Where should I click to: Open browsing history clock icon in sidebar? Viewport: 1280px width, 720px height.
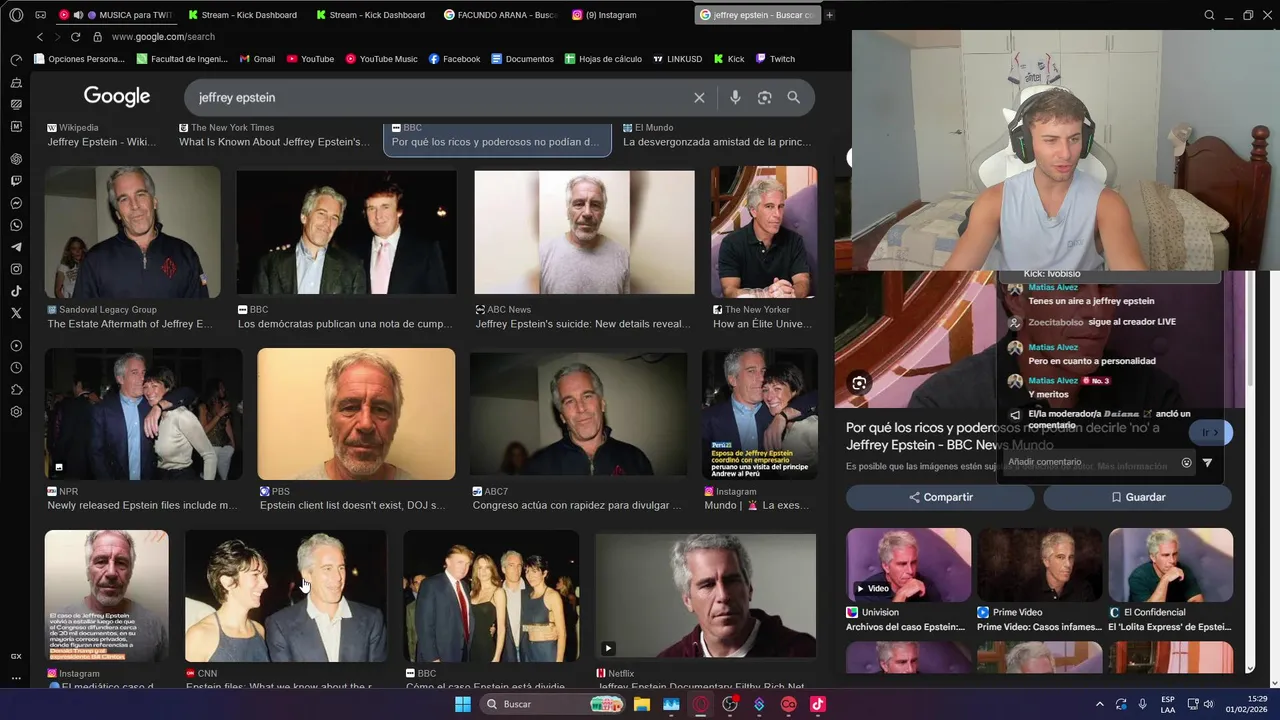pyautogui.click(x=16, y=368)
